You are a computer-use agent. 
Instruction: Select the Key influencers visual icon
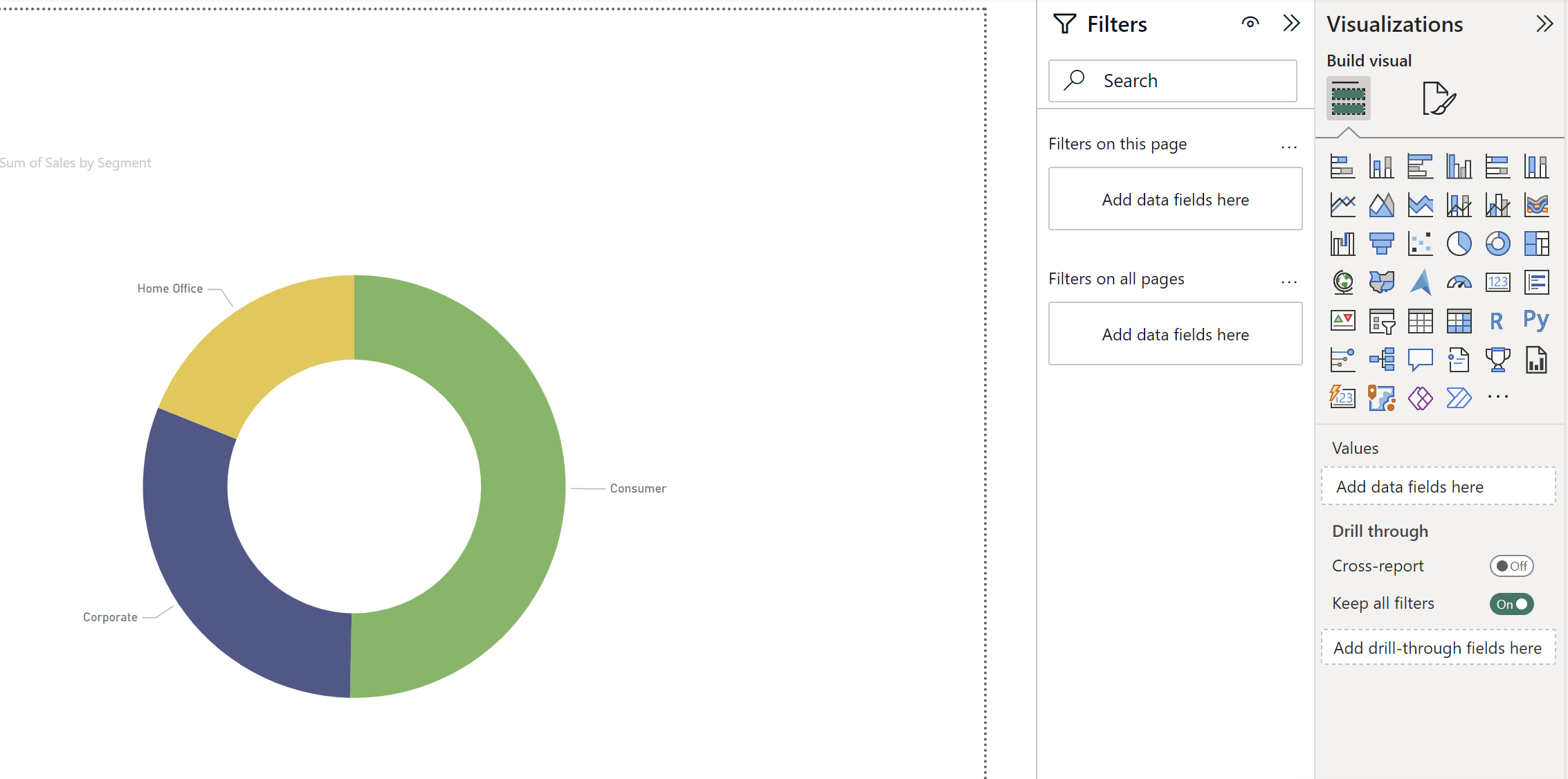[x=1342, y=360]
